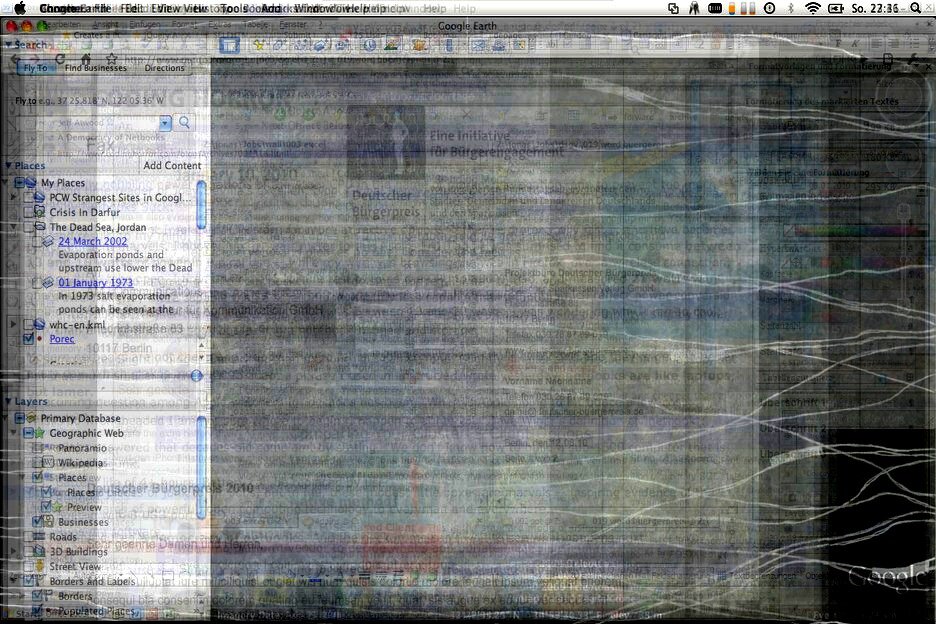Image resolution: width=936 pixels, height=624 pixels.
Task: Click the Wi-Fi menu bar icon
Action: coord(812,8)
